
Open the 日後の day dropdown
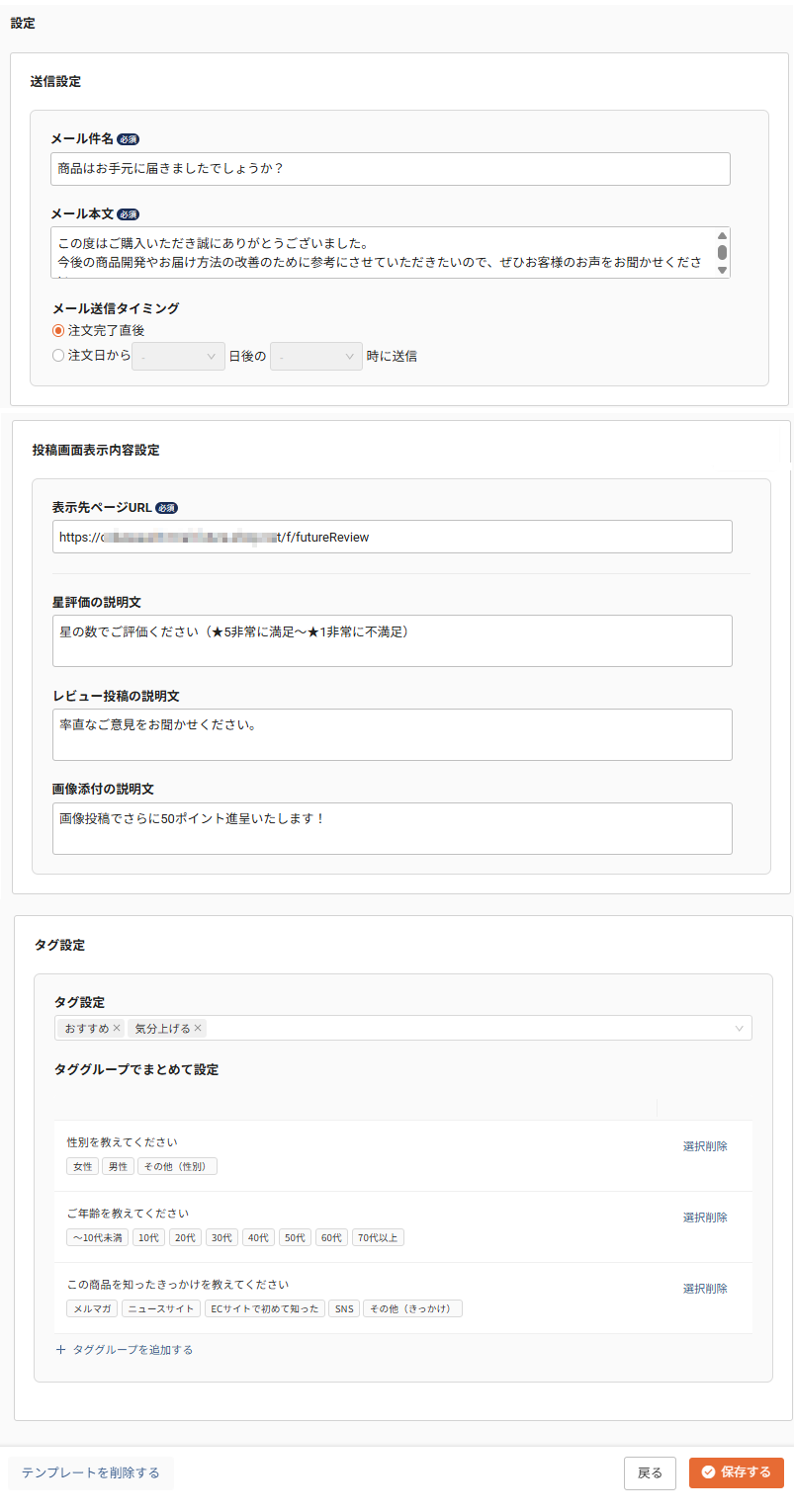(x=177, y=356)
